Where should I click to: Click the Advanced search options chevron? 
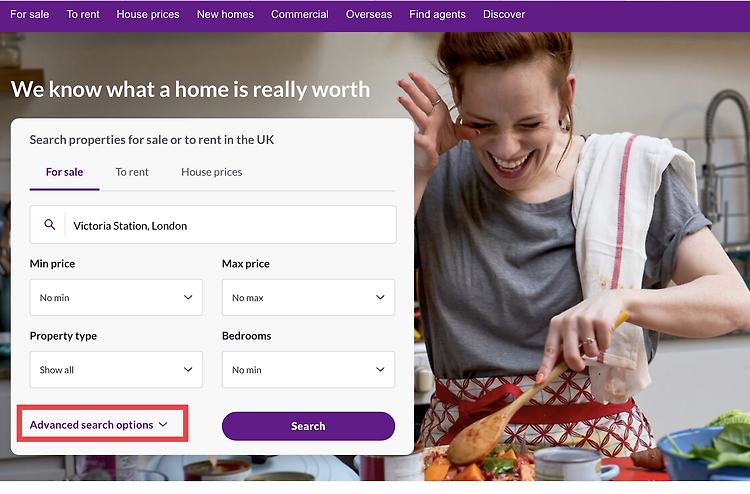point(163,425)
